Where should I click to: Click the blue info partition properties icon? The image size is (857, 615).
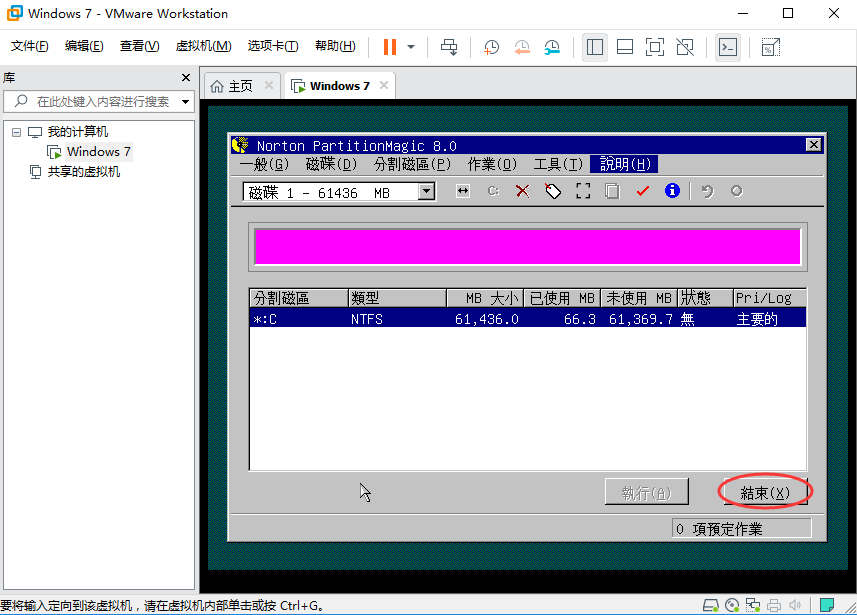coord(672,191)
